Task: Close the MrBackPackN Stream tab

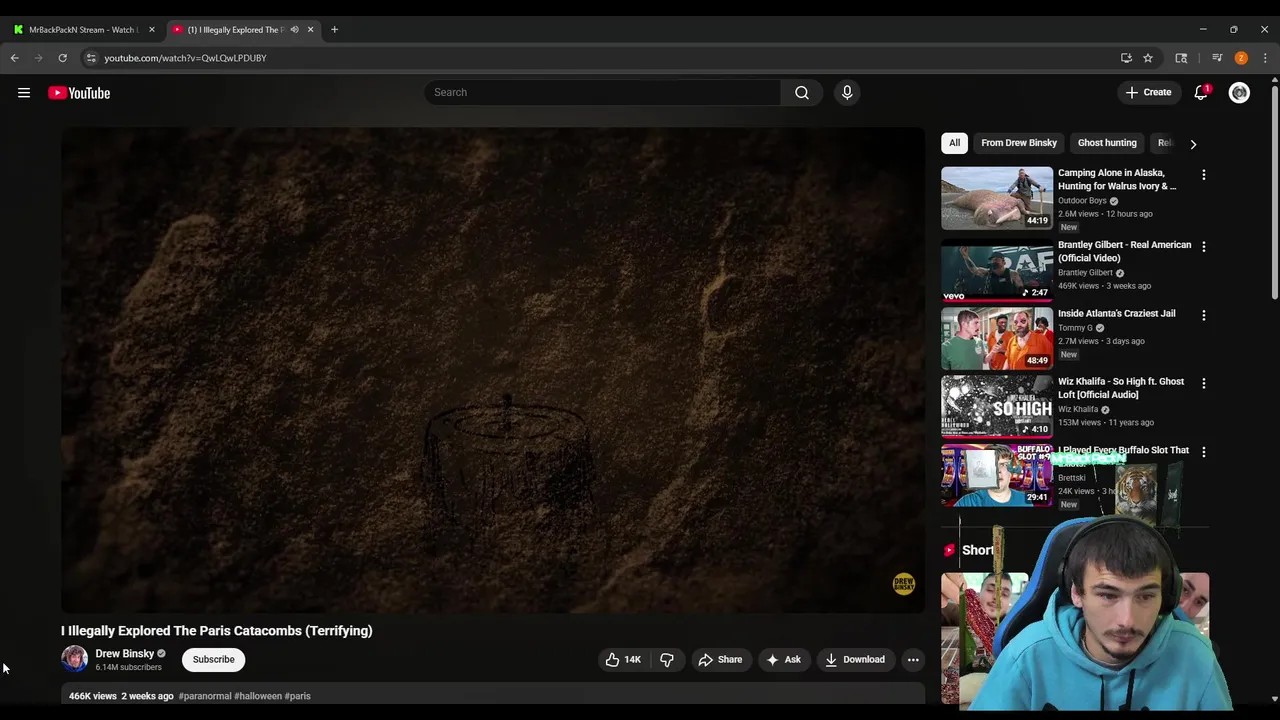Action: 152,30
